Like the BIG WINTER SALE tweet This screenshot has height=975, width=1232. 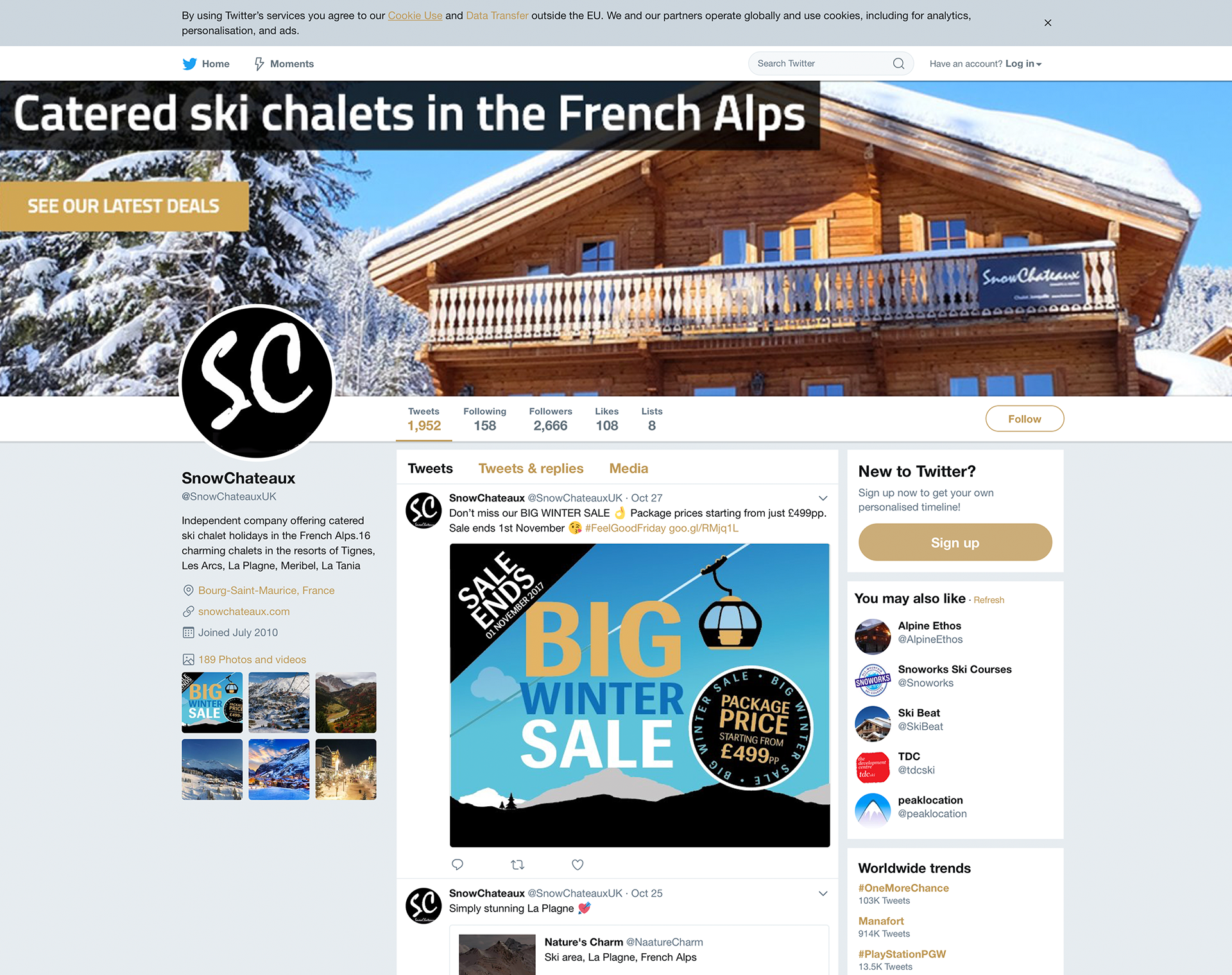click(x=577, y=865)
